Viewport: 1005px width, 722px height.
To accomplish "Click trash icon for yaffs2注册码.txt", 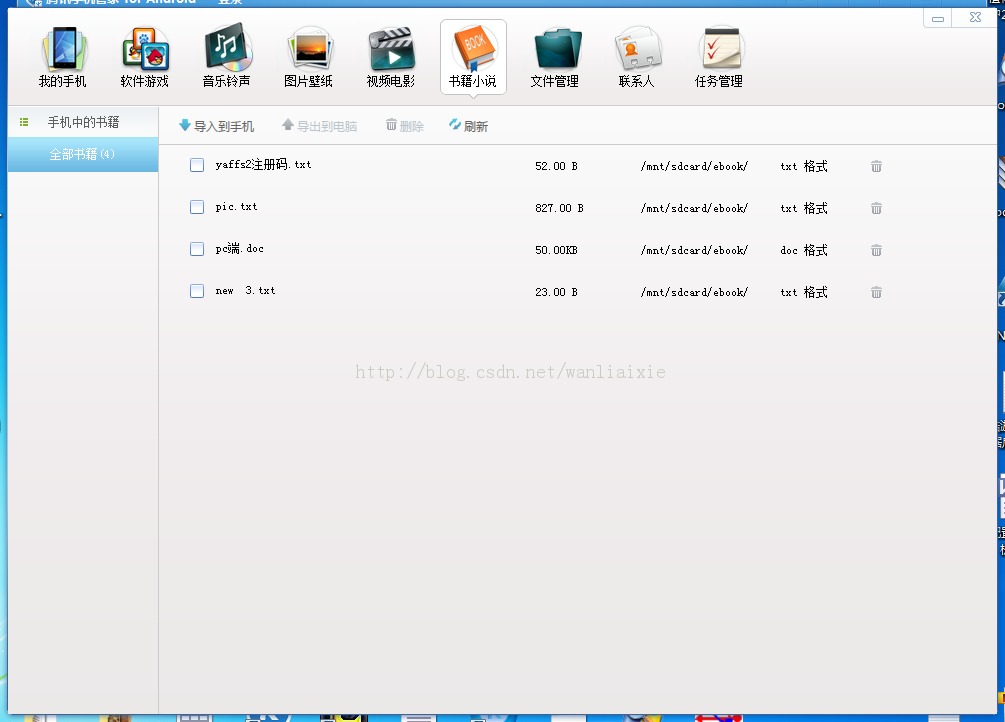I will click(876, 167).
